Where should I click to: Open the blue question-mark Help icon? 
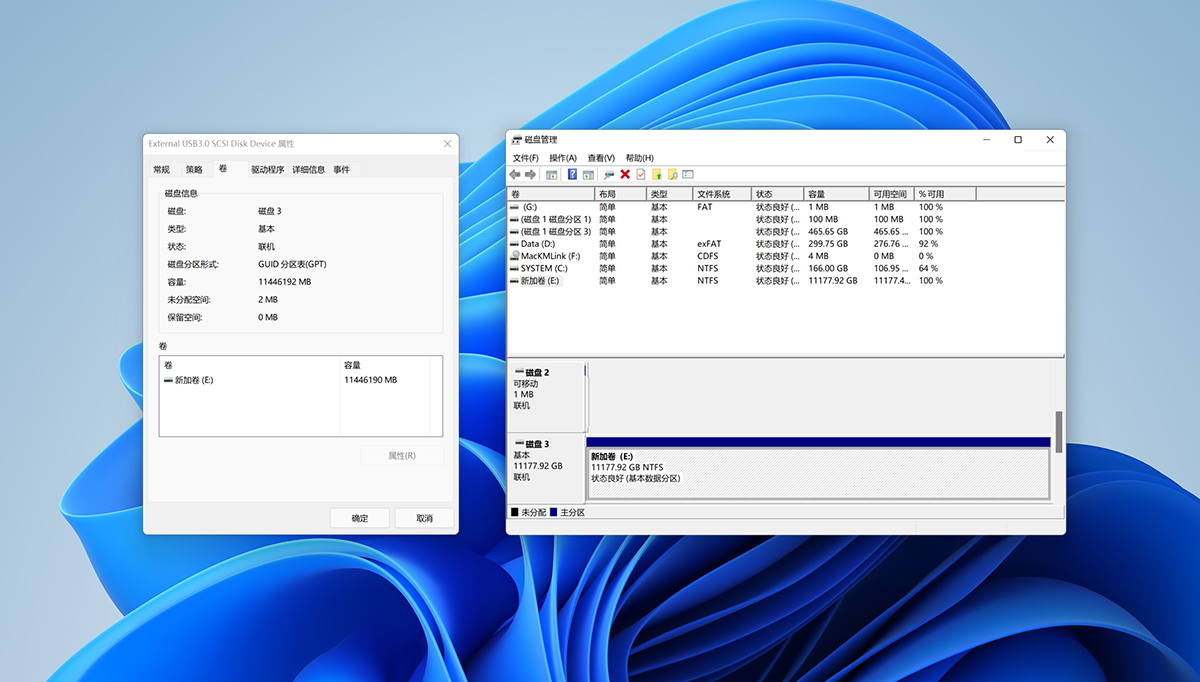point(572,174)
